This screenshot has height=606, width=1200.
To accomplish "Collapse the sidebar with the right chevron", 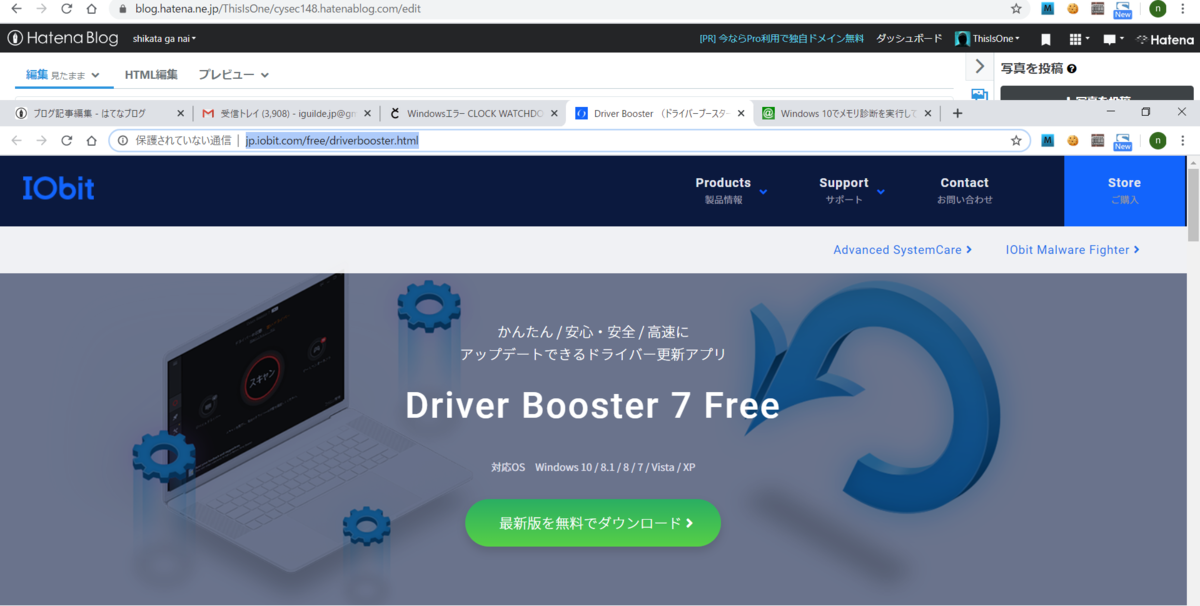I will point(979,67).
